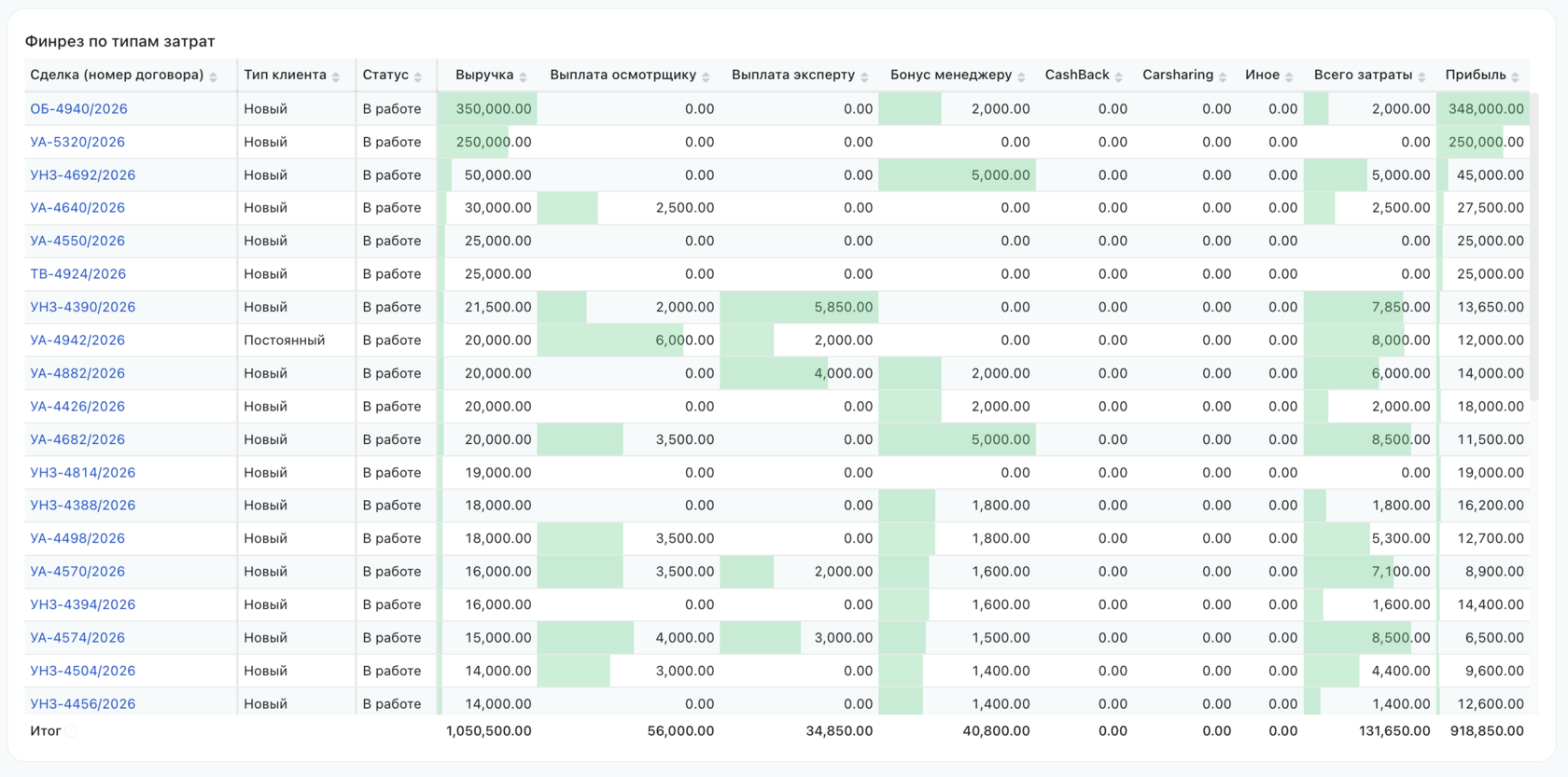
Task: Sort by Выплата эксперту arrows
Action: (x=864, y=76)
